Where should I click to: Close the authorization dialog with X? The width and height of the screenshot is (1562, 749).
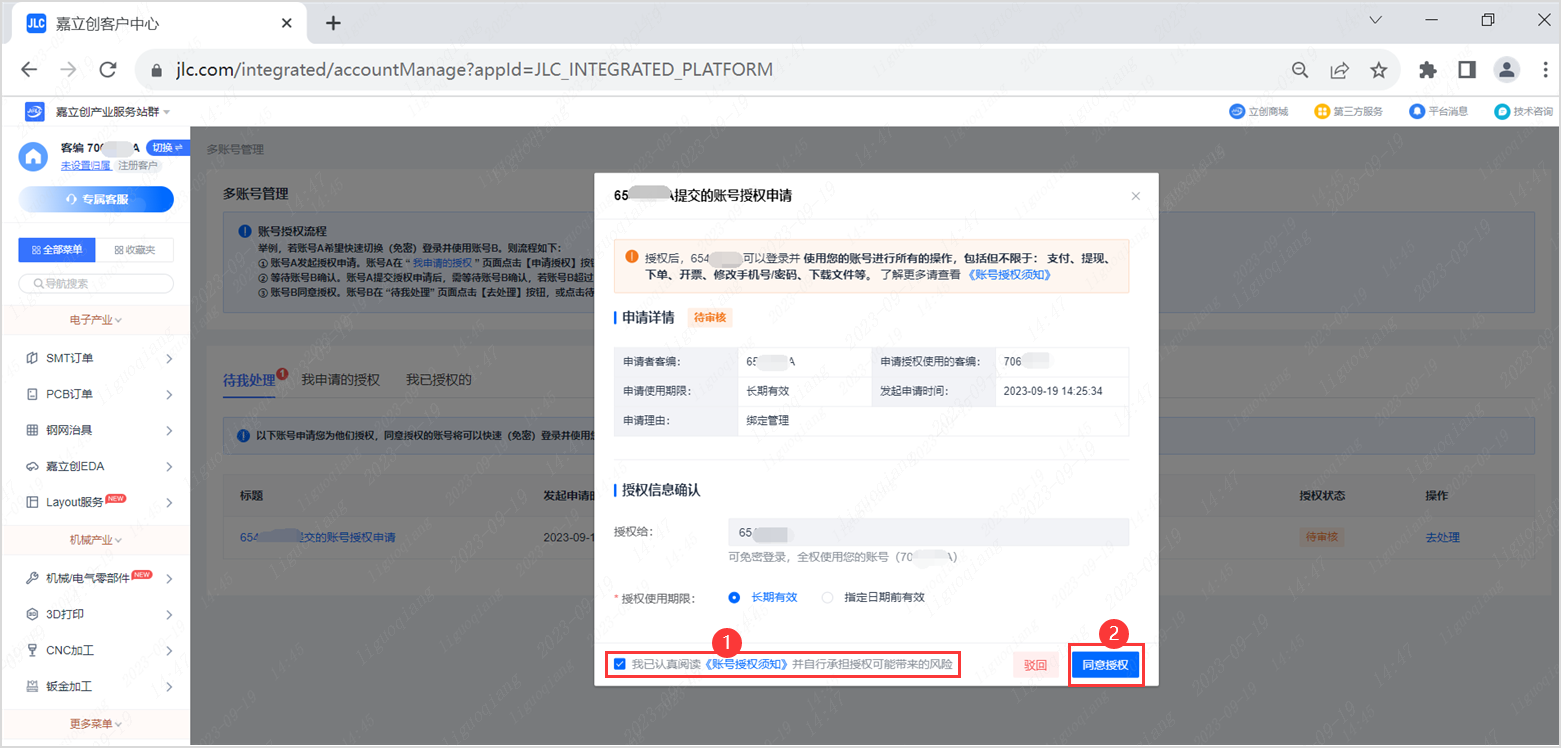tap(1135, 196)
